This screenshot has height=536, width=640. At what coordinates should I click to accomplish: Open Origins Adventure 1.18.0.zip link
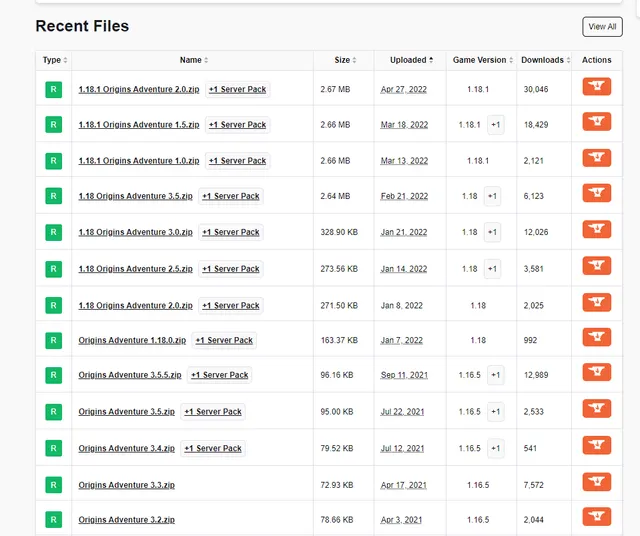(132, 340)
